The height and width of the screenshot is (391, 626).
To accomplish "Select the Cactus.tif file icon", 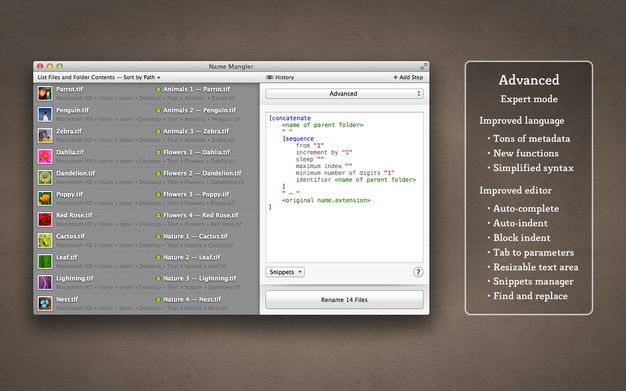I will click(45, 240).
